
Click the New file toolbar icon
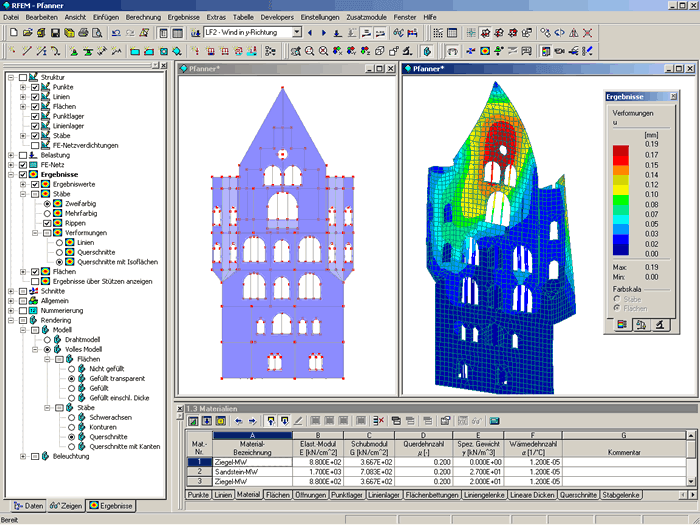point(14,33)
